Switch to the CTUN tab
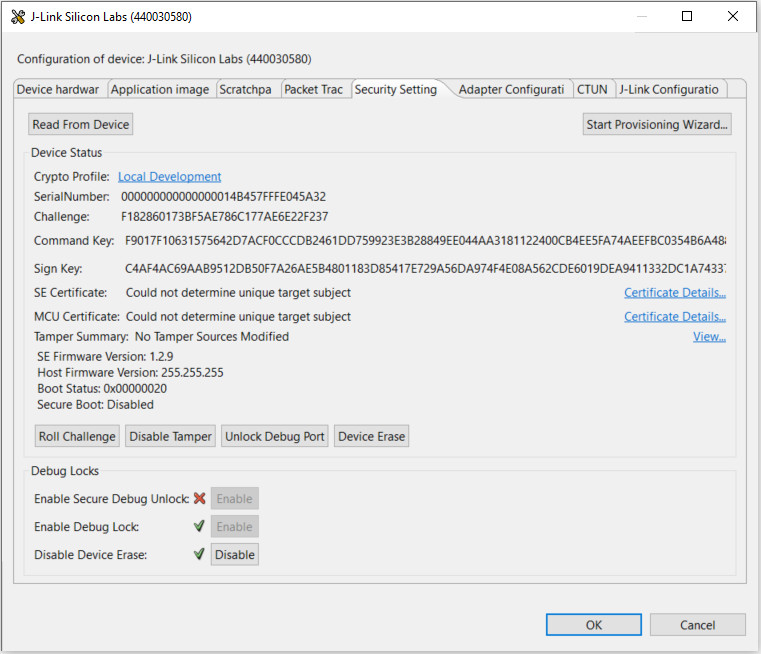The width and height of the screenshot is (761, 654). click(x=592, y=89)
